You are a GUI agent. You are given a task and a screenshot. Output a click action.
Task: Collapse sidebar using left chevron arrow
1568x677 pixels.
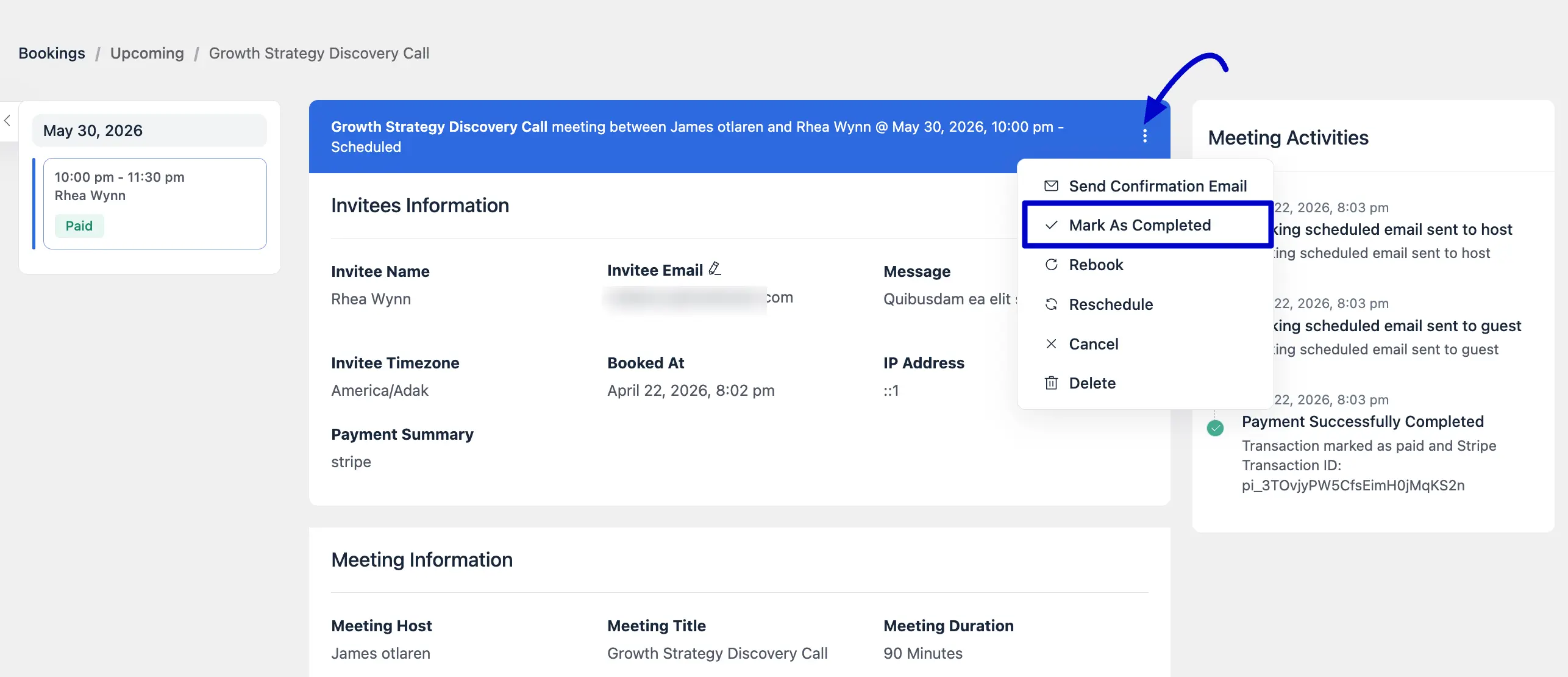coord(7,121)
